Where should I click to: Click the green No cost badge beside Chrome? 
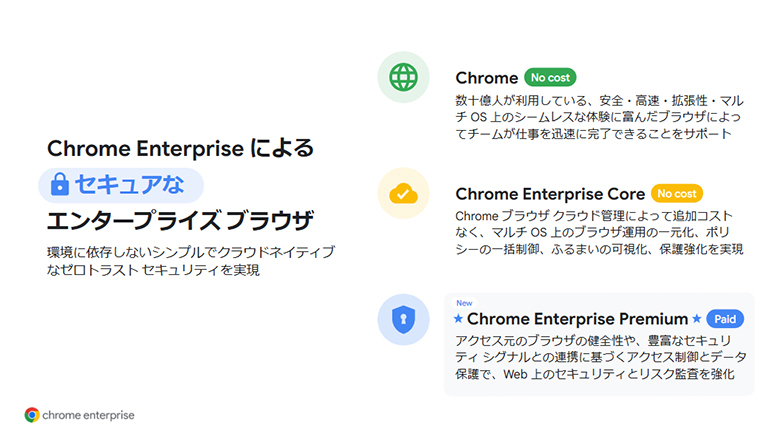[549, 77]
